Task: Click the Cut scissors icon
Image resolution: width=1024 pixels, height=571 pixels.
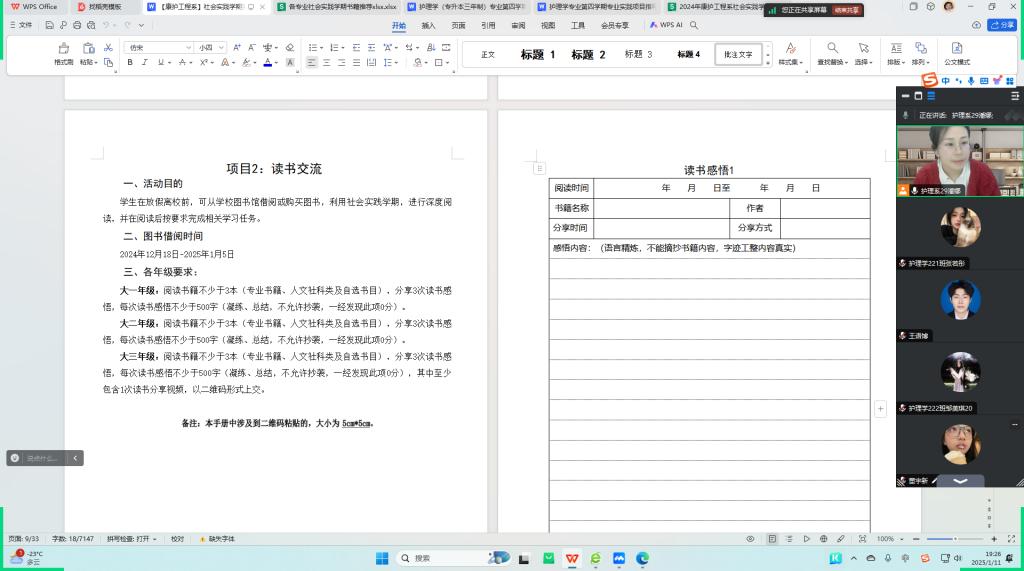Action: click(108, 47)
